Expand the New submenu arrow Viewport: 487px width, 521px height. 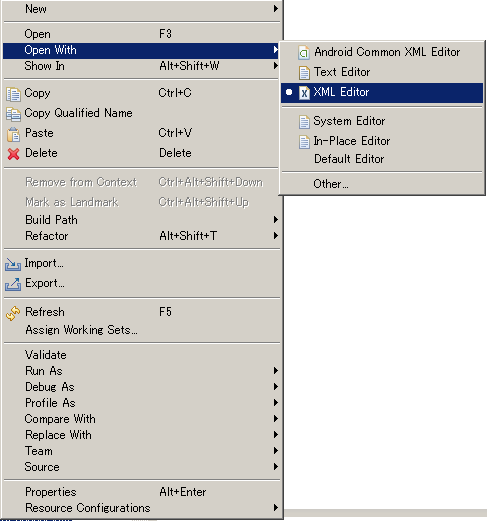pos(275,8)
